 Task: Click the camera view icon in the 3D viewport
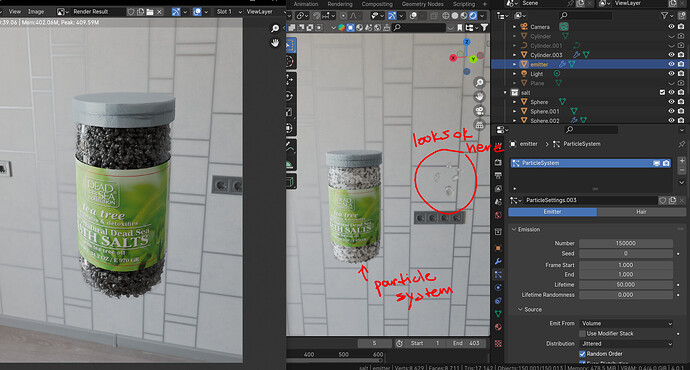pyautogui.click(x=480, y=110)
